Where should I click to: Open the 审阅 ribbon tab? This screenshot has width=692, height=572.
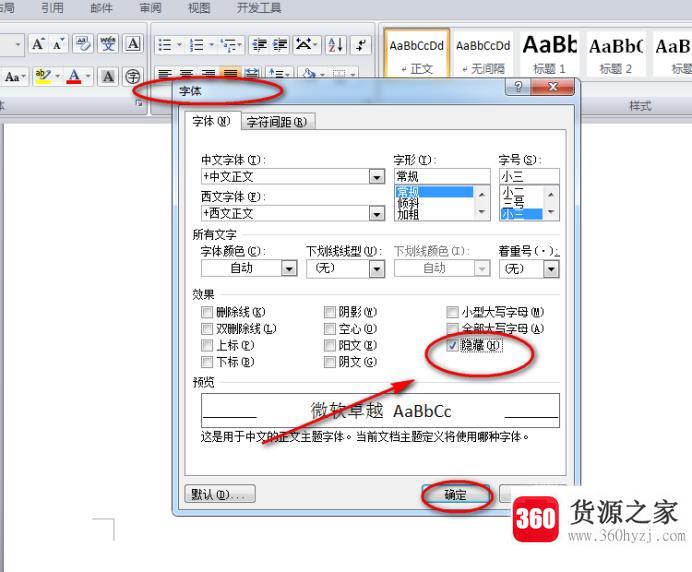click(150, 8)
